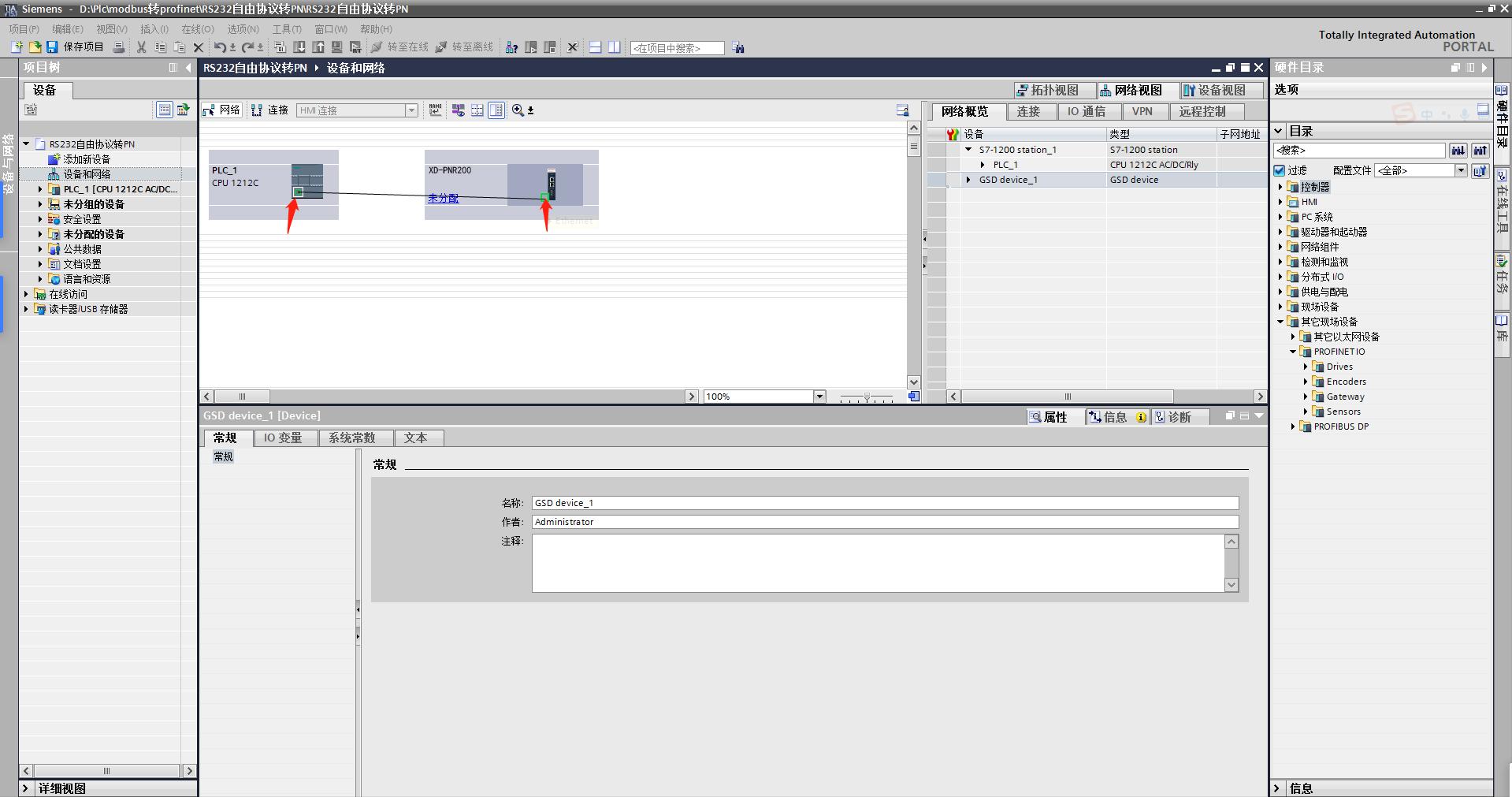This screenshot has width=1512, height=797.
Task: Open the 在线(O) menu
Action: click(x=198, y=29)
